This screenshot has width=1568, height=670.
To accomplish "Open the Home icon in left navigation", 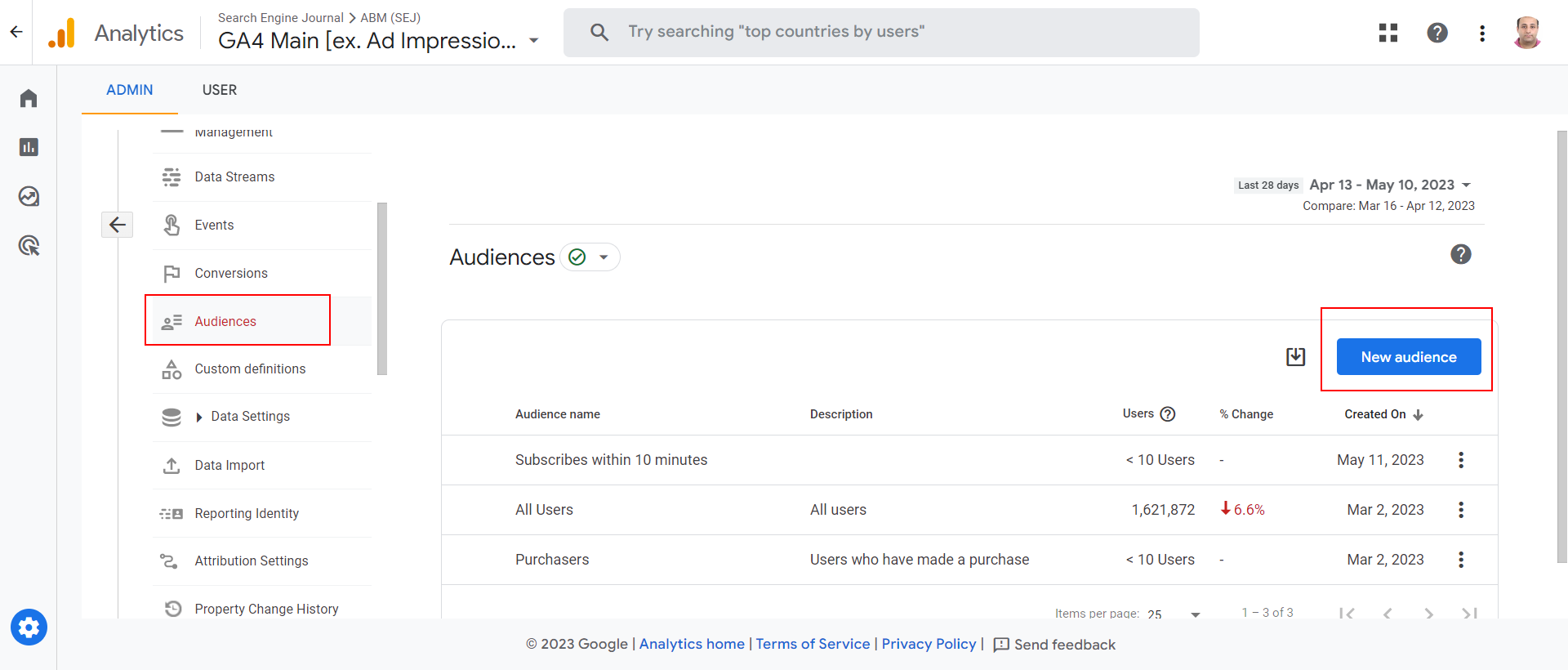I will (29, 99).
